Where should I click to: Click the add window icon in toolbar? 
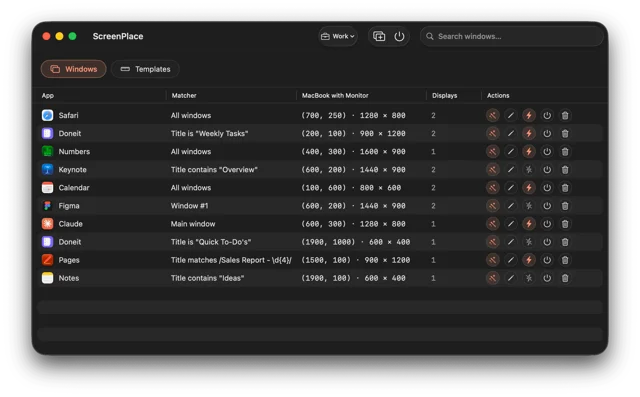379,36
